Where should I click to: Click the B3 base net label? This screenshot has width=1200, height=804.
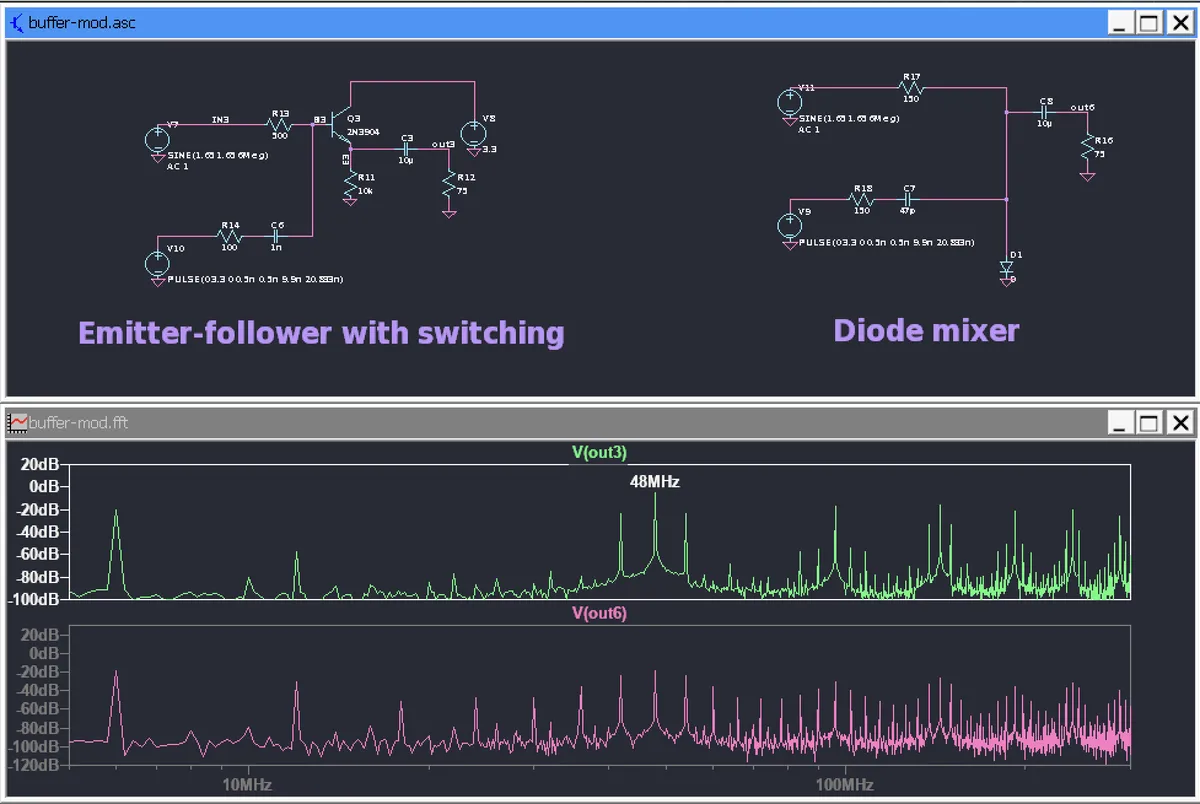320,119
